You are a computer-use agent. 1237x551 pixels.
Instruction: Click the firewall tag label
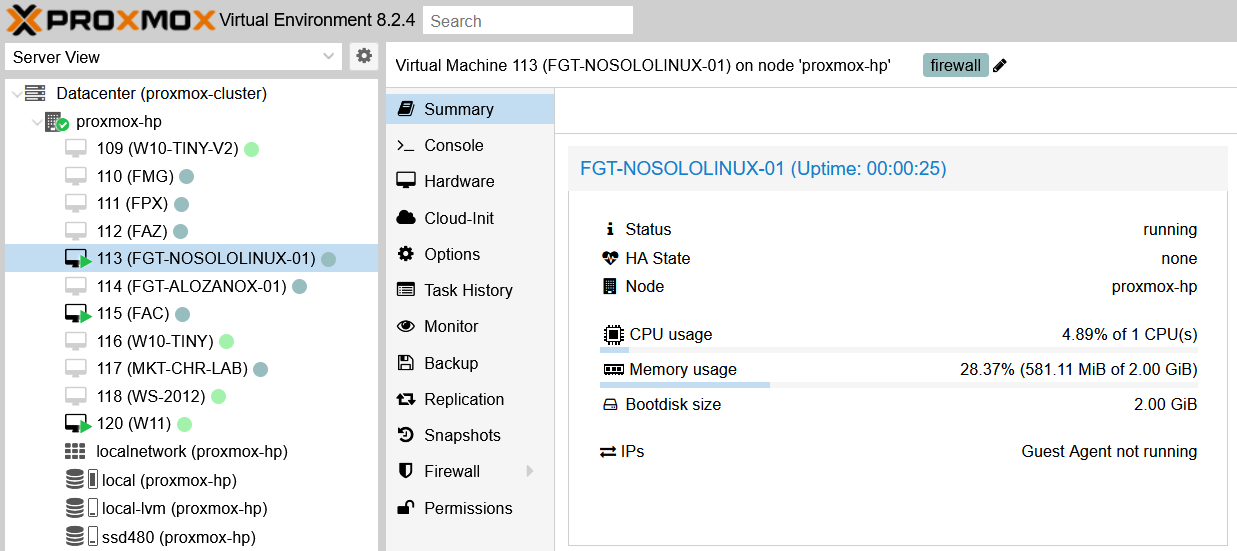click(x=956, y=65)
